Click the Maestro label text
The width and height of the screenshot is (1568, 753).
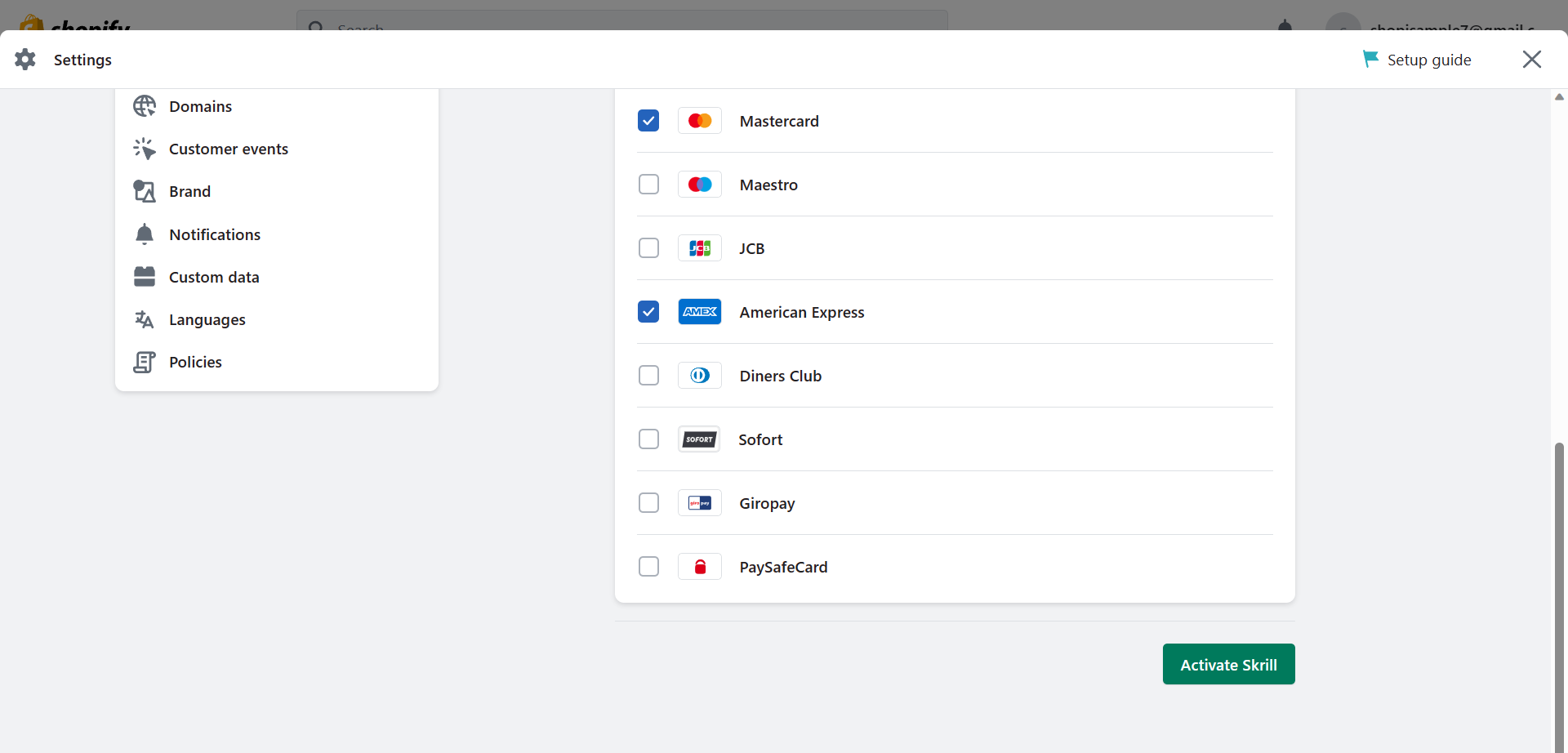768,185
